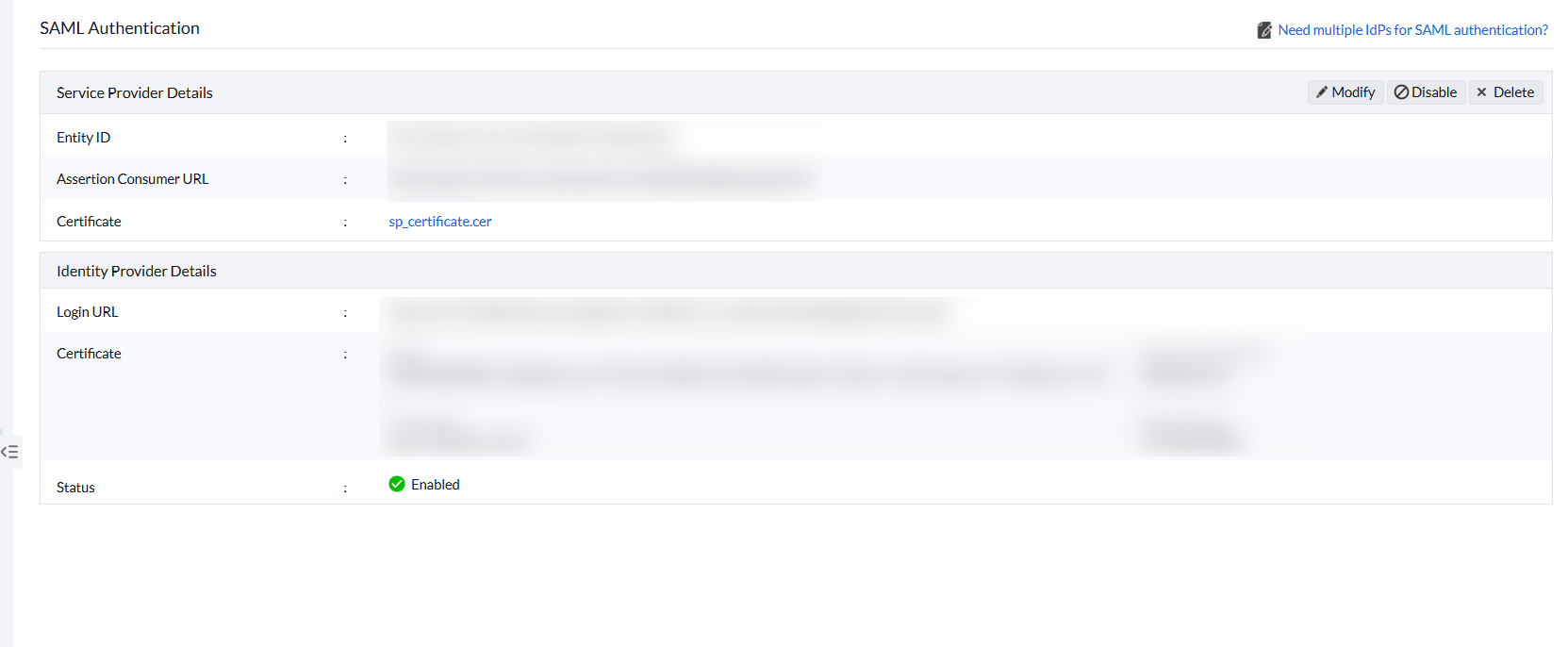Click the Service Provider Details header
The image size is (1568, 647).
[x=135, y=92]
